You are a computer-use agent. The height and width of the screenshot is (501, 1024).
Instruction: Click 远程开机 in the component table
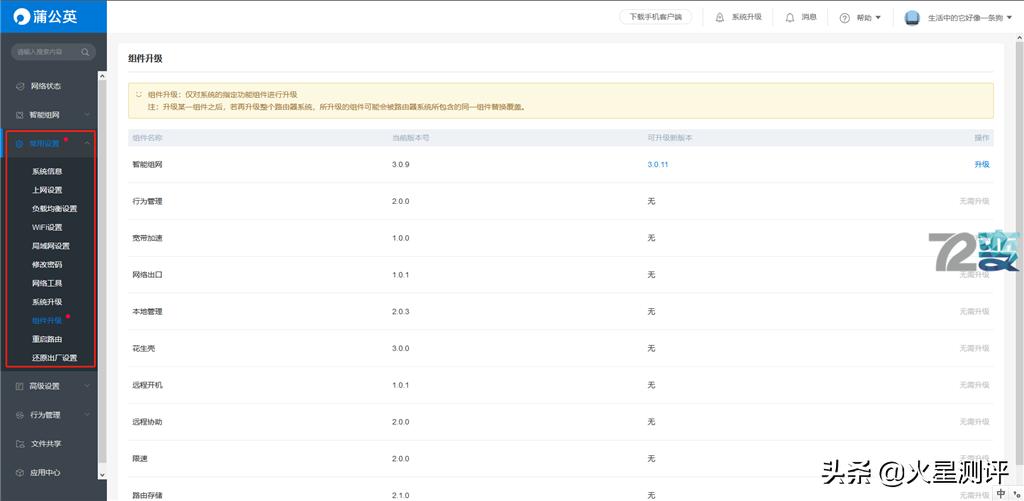(x=148, y=385)
